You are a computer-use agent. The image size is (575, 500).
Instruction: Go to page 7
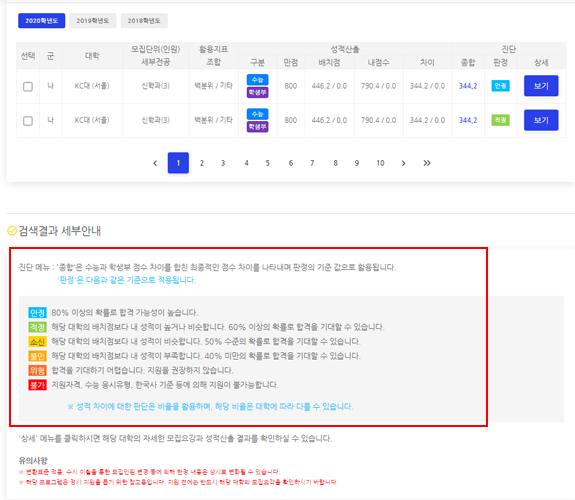312,163
